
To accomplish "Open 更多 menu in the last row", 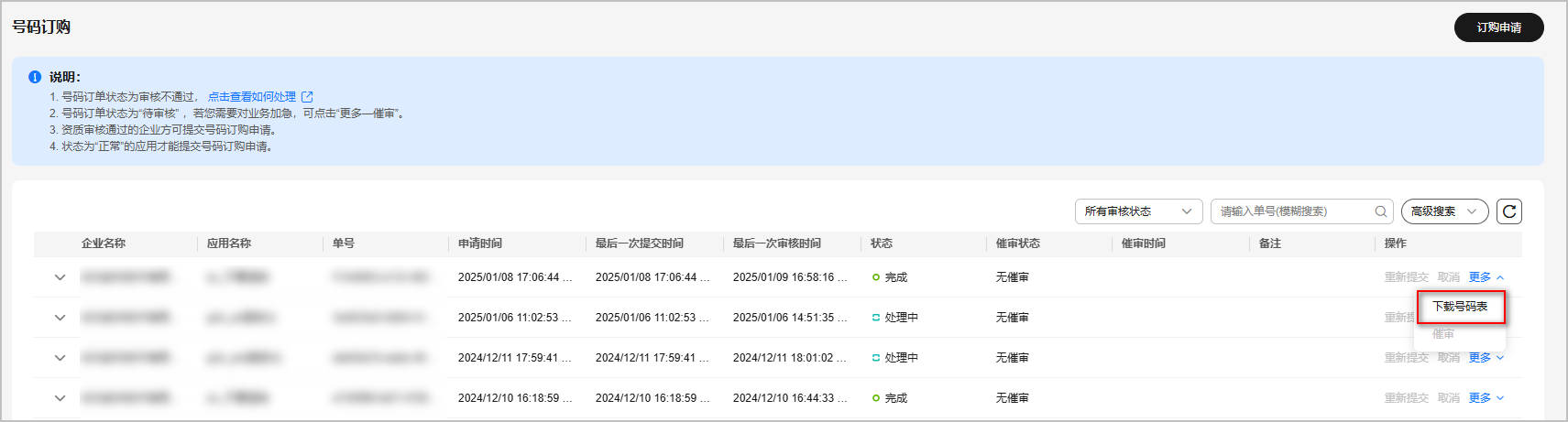I will tap(1486, 398).
